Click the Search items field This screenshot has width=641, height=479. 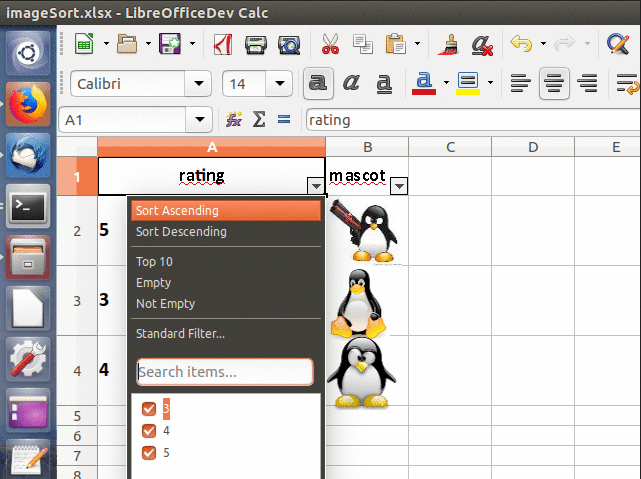(225, 373)
